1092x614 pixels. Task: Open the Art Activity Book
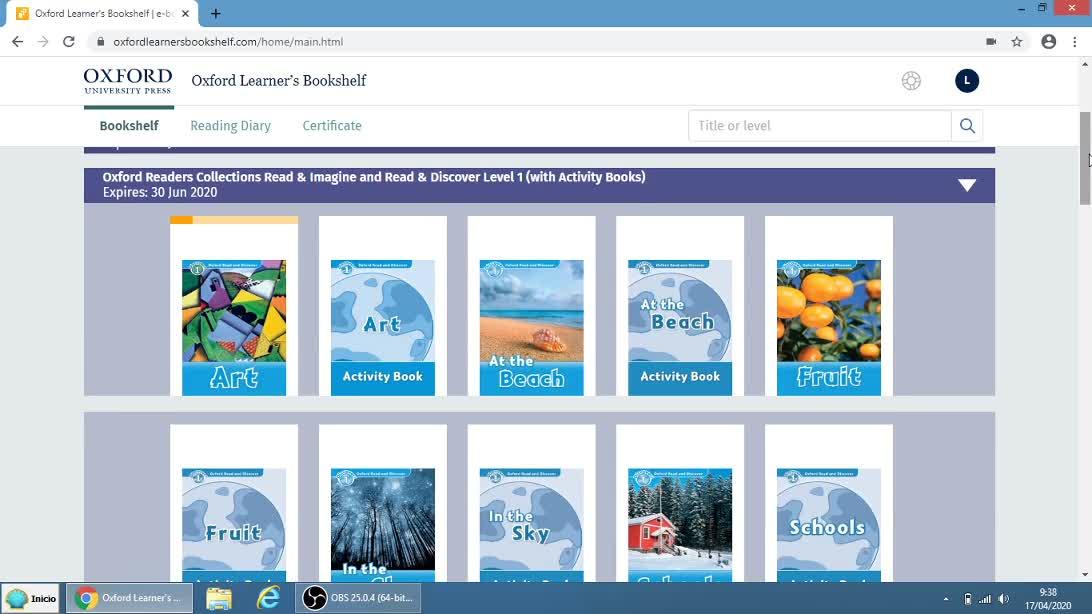383,328
